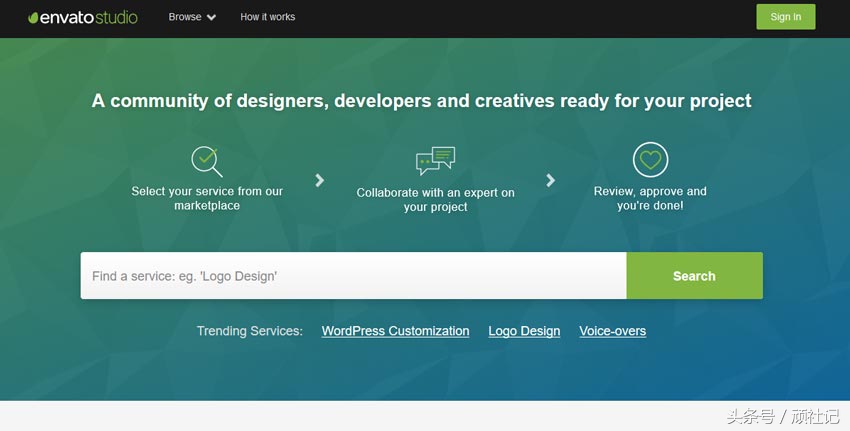
Task: Click the Trending Services label
Action: point(249,331)
